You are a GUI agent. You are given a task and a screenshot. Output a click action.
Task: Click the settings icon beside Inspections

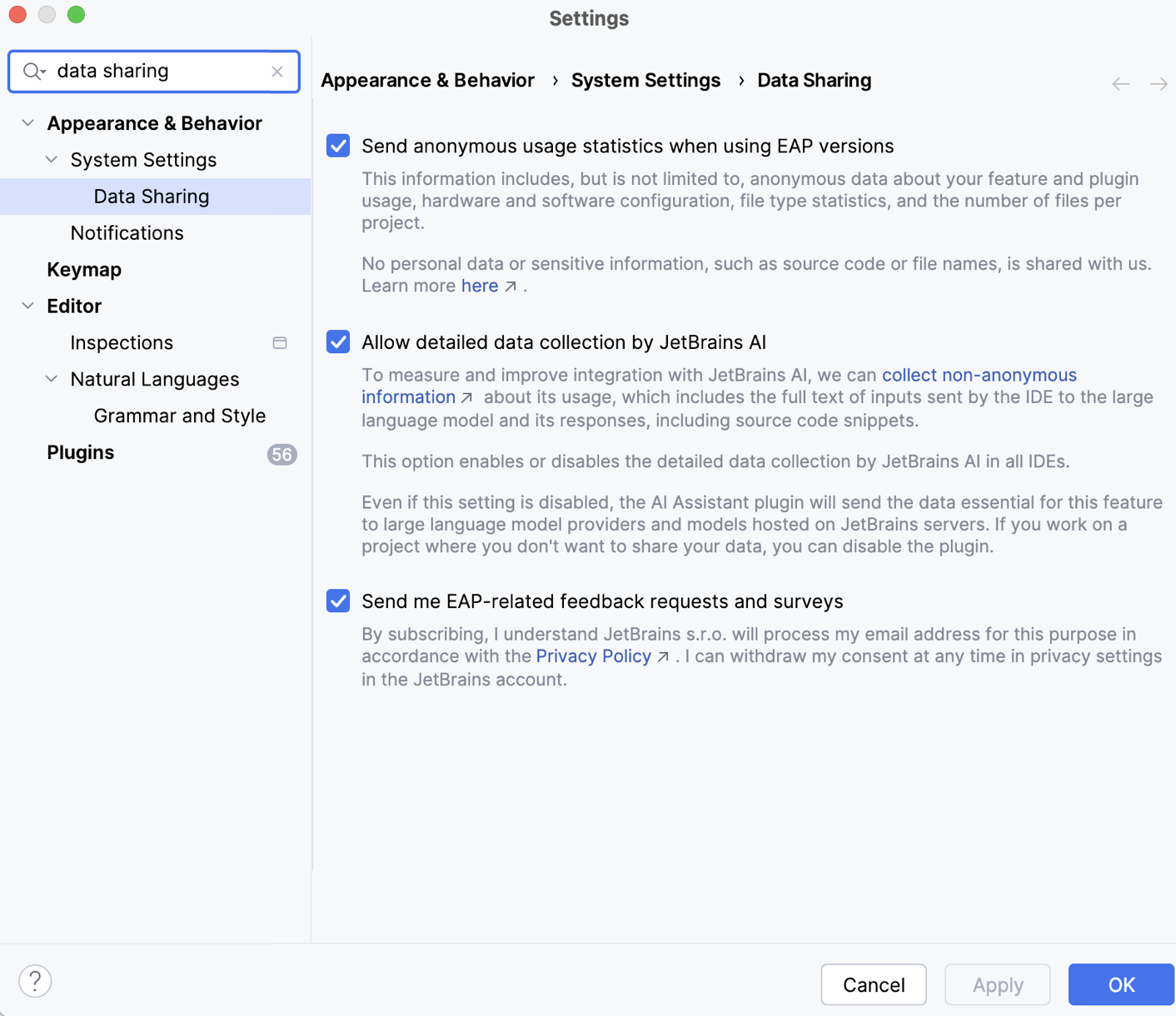(280, 342)
